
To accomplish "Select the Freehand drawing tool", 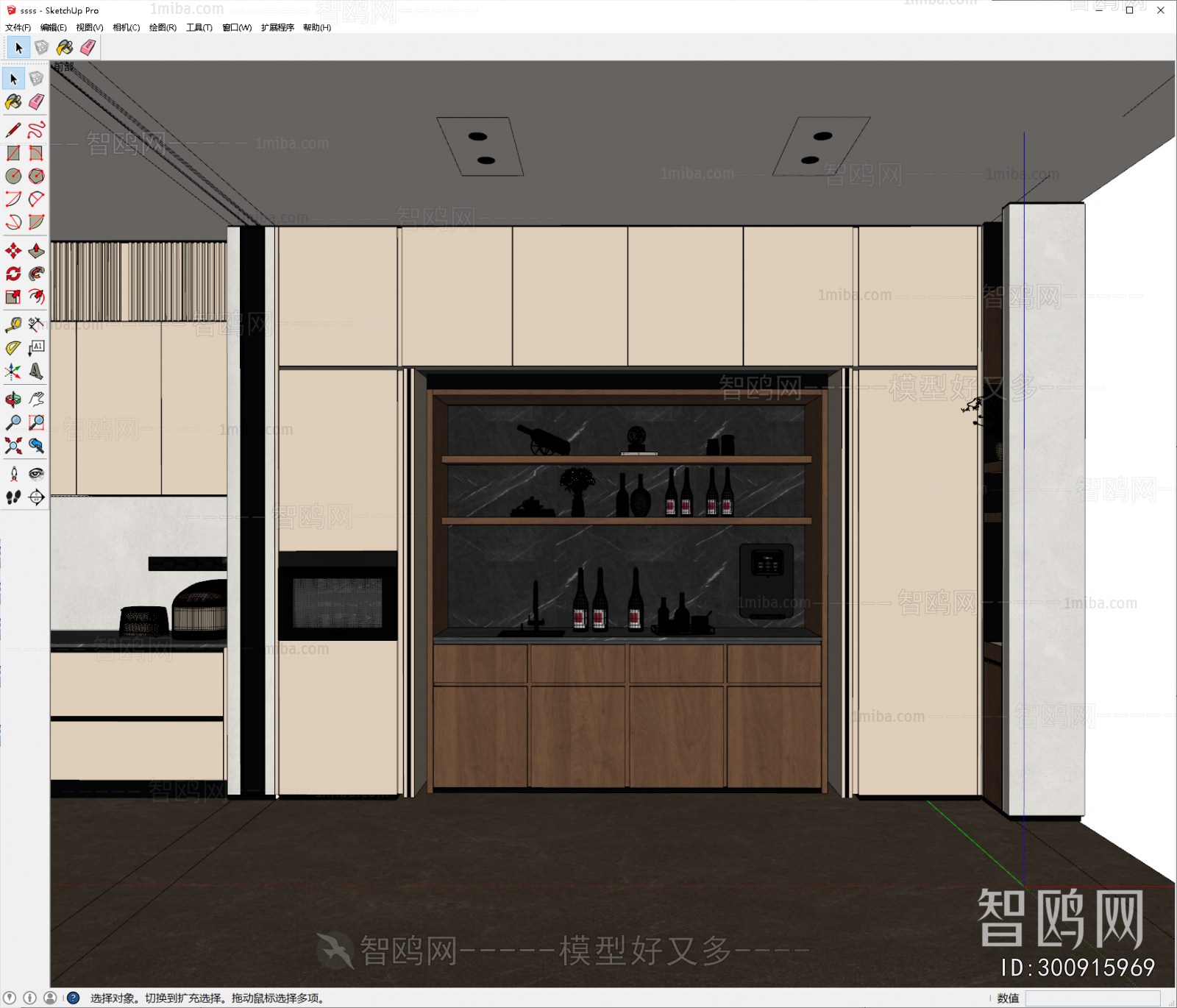I will [36, 130].
